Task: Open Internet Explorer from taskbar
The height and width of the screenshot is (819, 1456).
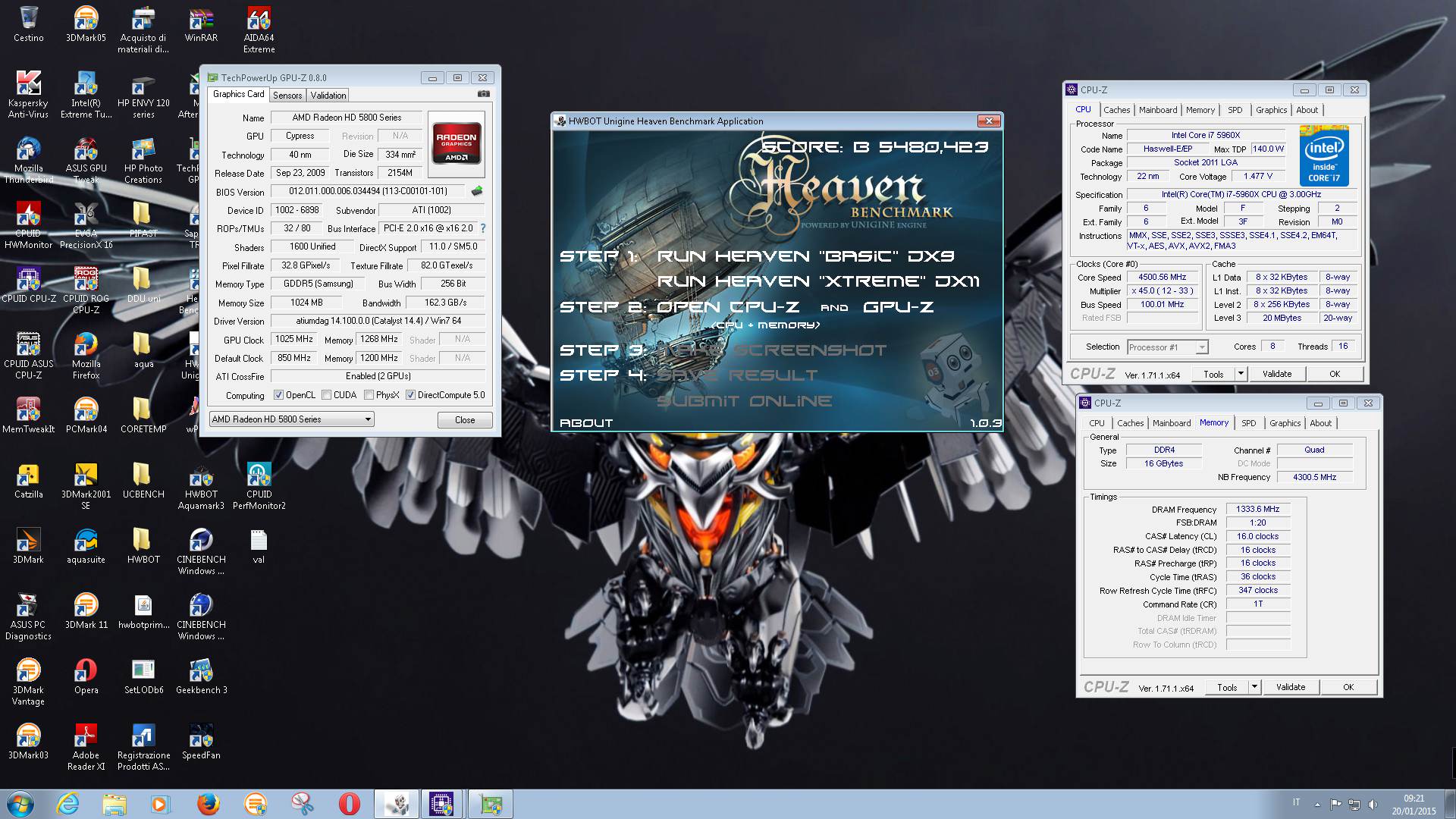Action: [67, 804]
